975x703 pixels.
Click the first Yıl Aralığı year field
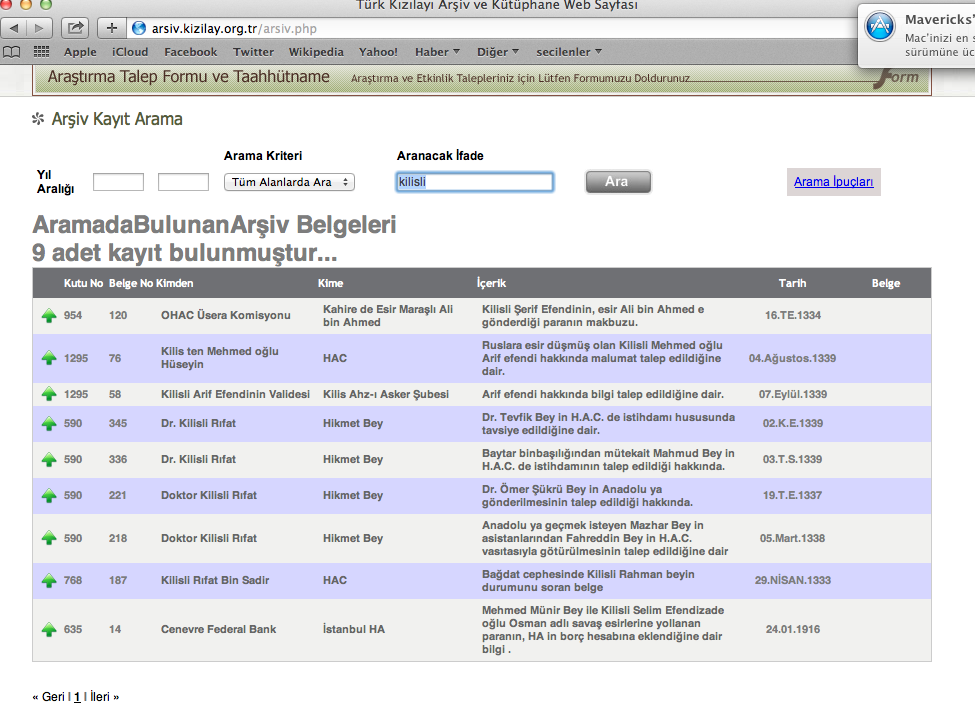[118, 182]
